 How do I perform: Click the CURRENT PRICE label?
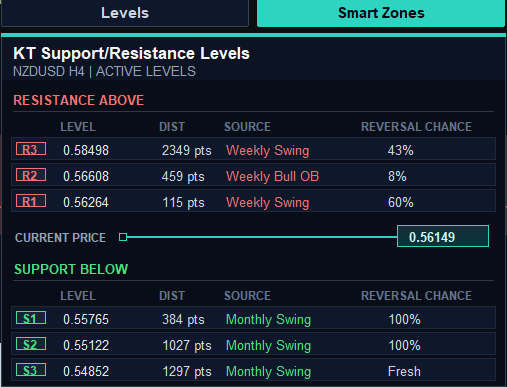coord(60,238)
